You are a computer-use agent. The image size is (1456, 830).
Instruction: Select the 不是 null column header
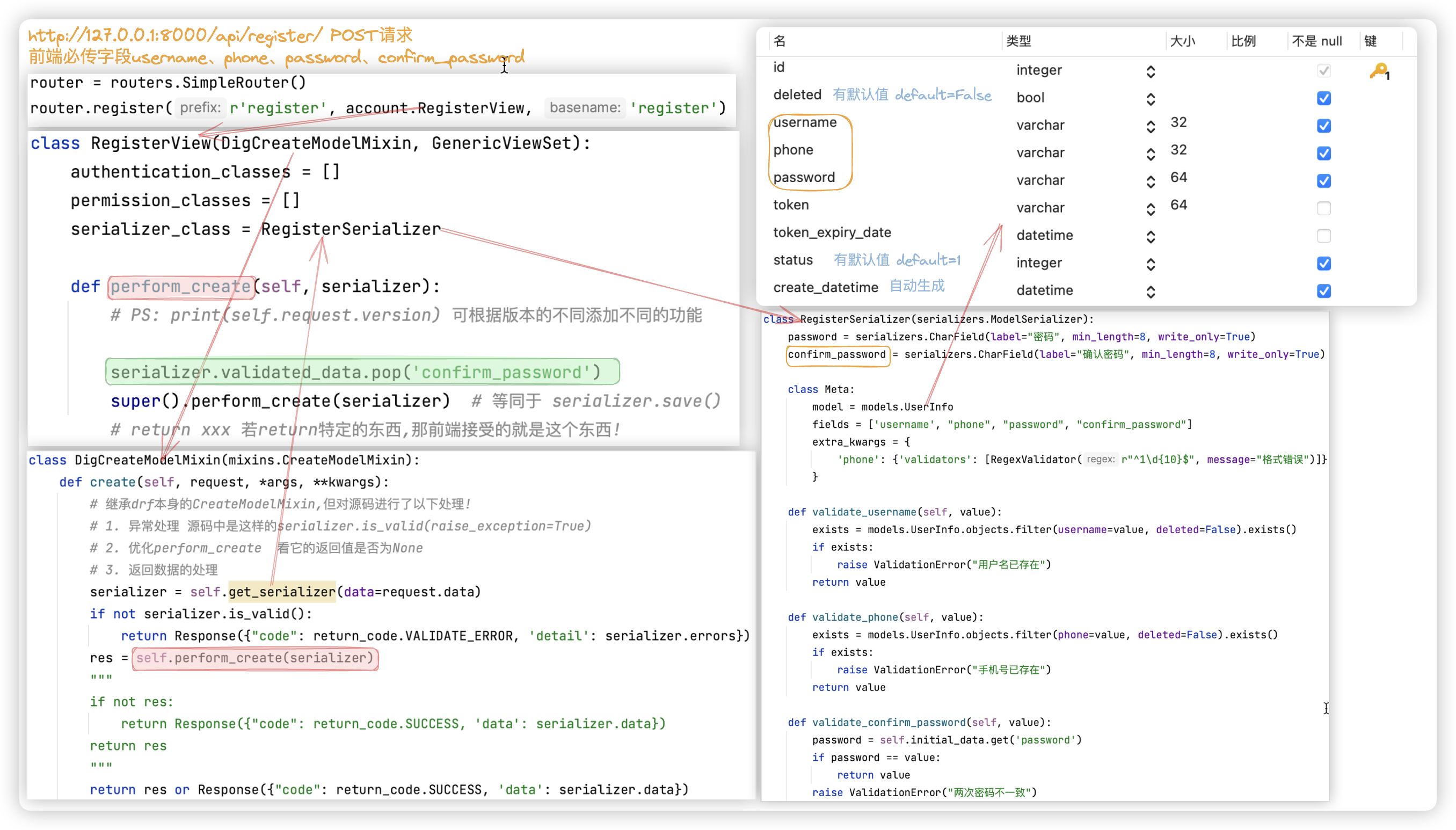(x=1316, y=41)
